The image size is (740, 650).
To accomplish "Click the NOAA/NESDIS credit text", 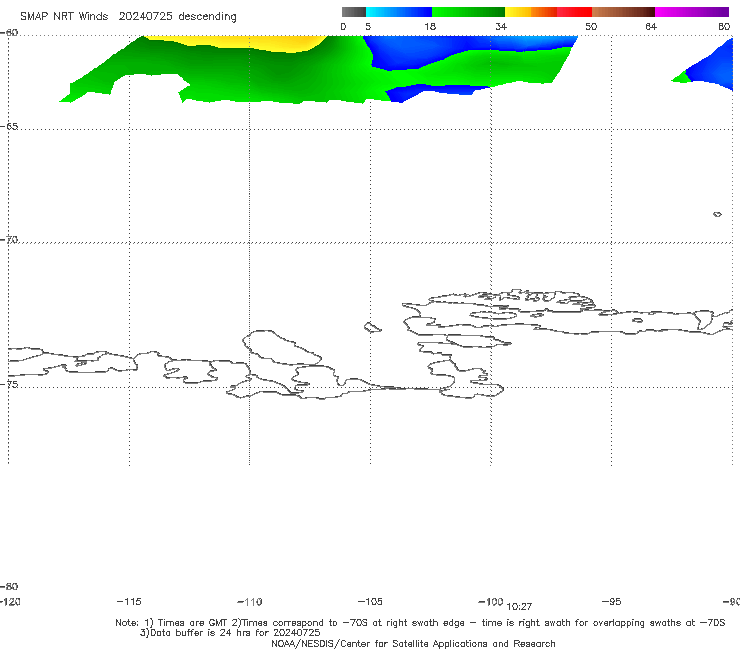I will (x=413, y=643).
